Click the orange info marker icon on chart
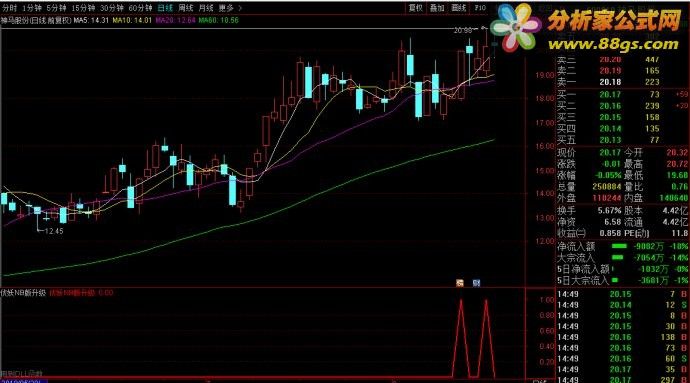Viewport: 690px width, 383px height. pos(460,283)
